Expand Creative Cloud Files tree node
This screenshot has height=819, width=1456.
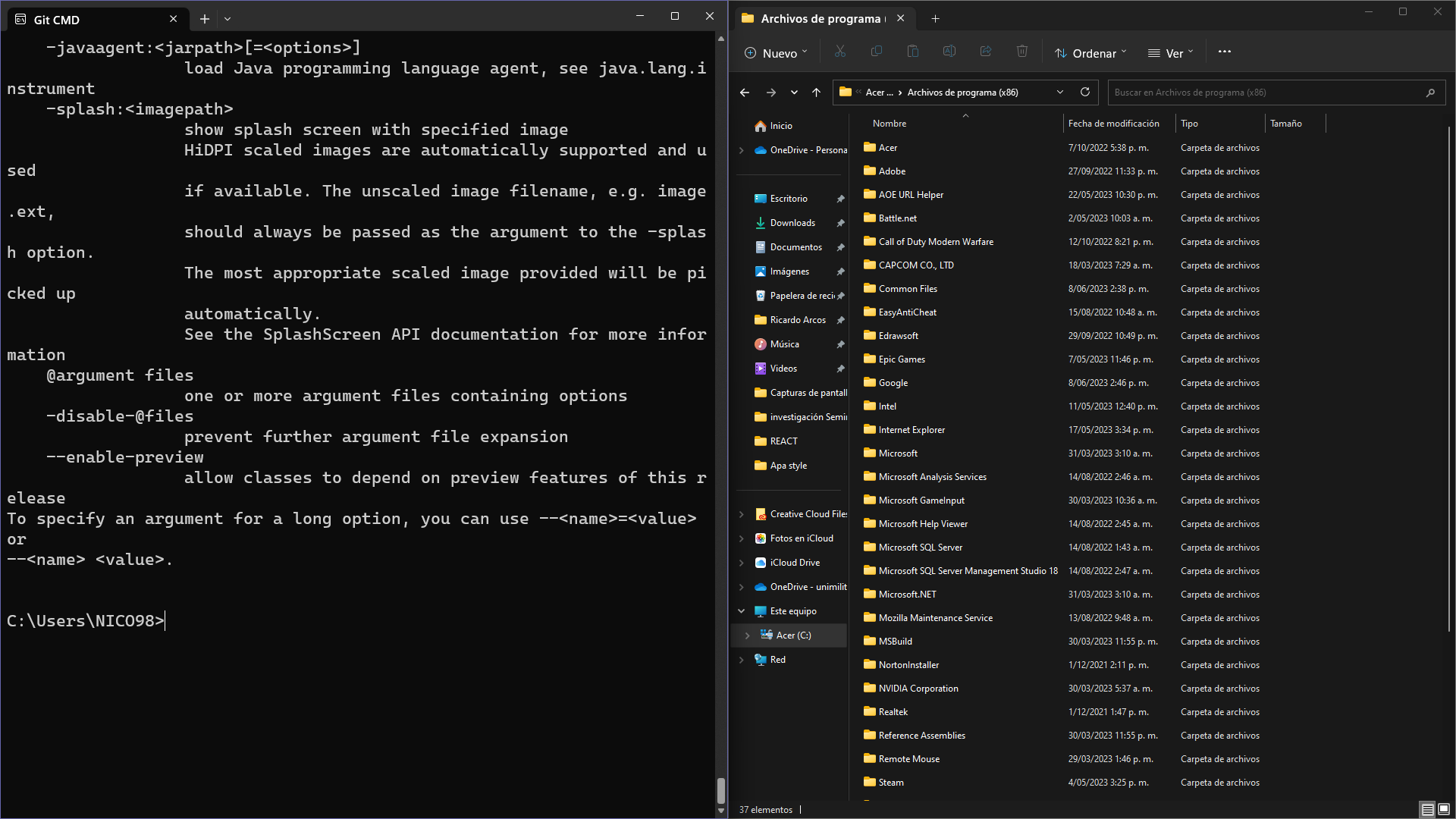pyautogui.click(x=742, y=514)
